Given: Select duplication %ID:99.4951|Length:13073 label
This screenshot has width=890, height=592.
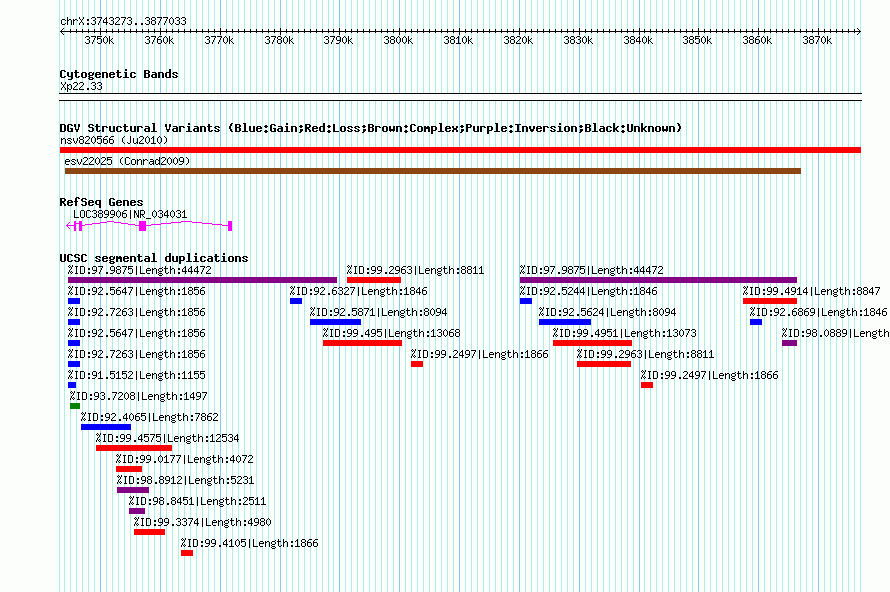Looking at the screenshot, I should click(x=625, y=333).
